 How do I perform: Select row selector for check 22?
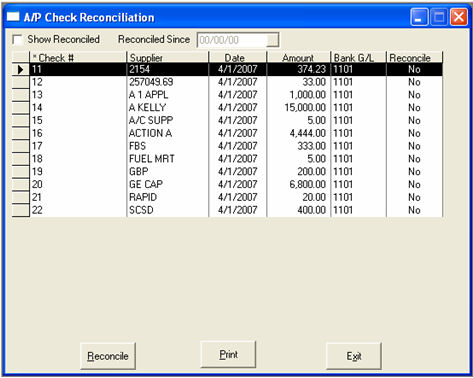[21, 210]
